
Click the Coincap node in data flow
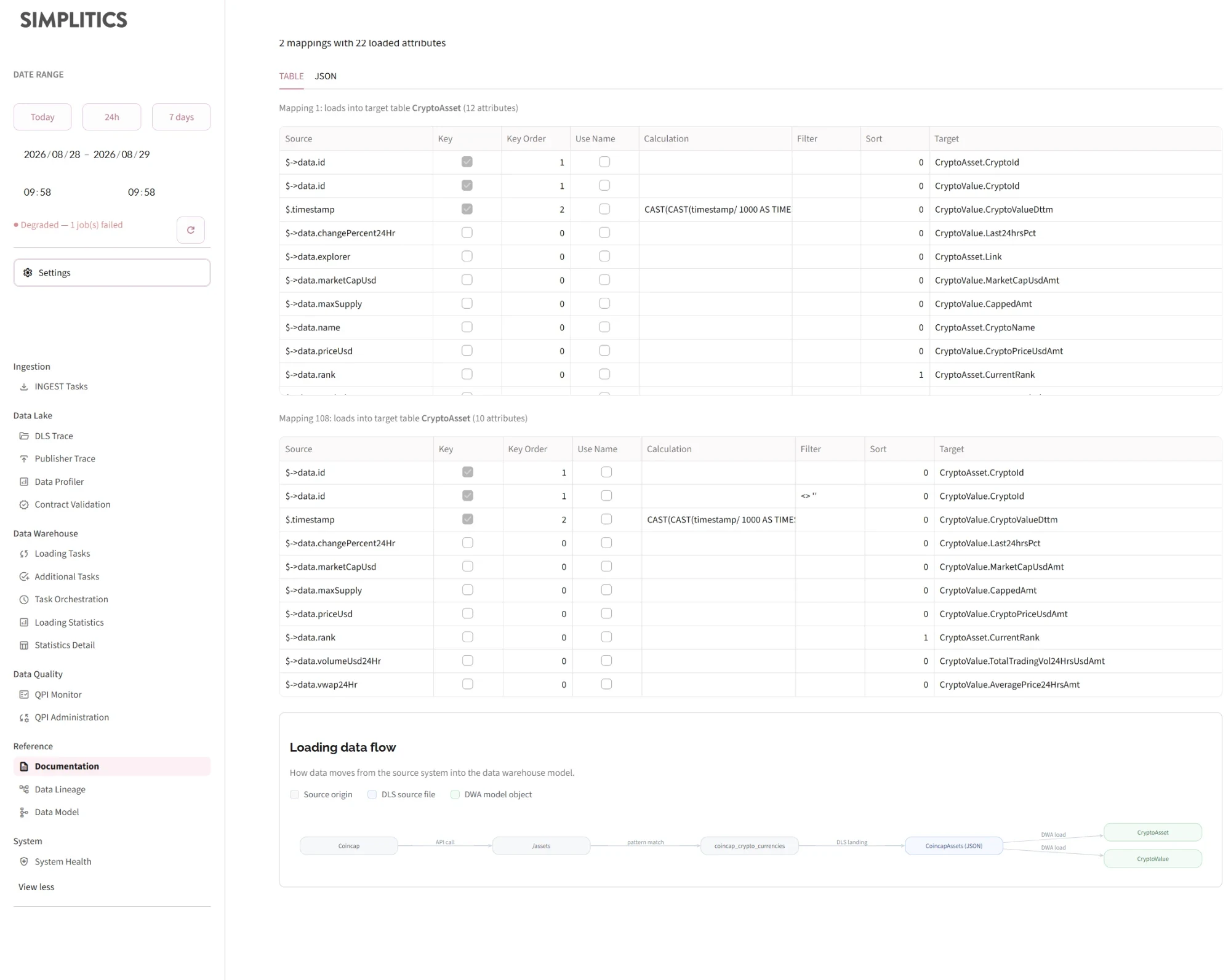(x=348, y=846)
